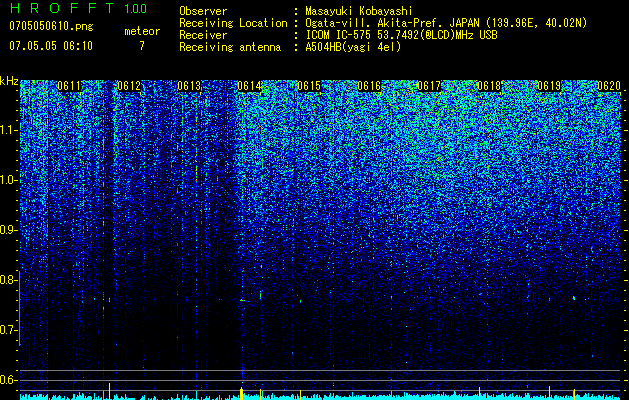Click the yellow meteor marker just before 0612

pyautogui.click(x=109, y=391)
